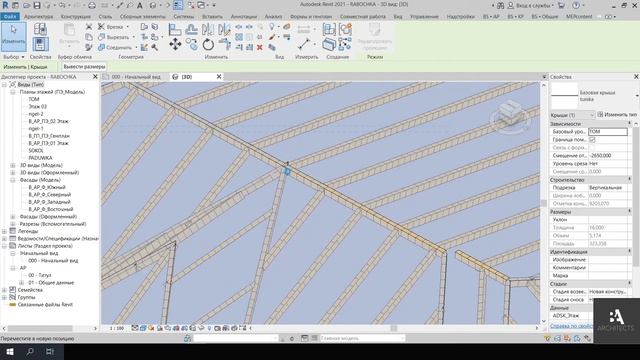The image size is (640, 360).
Task: Click the Type Properties icon above Свойства
Action: click(40, 29)
